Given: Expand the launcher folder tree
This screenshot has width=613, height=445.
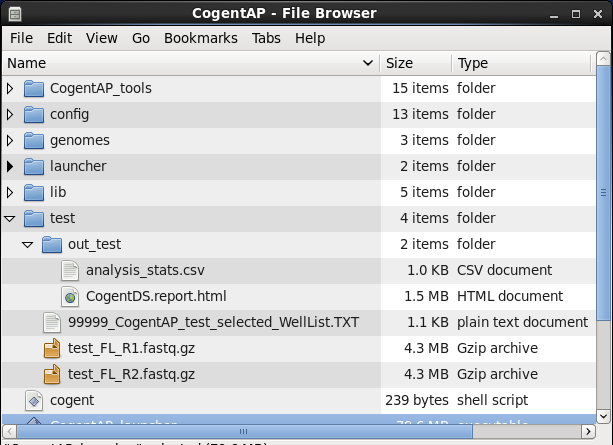Looking at the screenshot, I should (x=10, y=167).
